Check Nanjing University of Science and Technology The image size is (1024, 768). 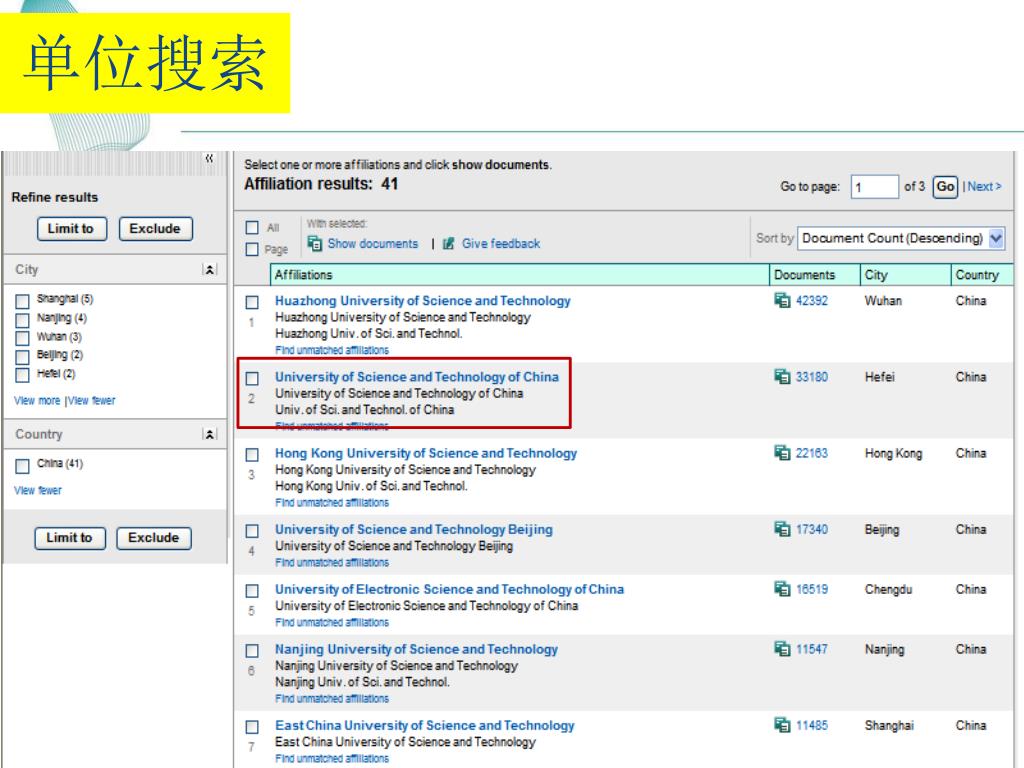(252, 651)
